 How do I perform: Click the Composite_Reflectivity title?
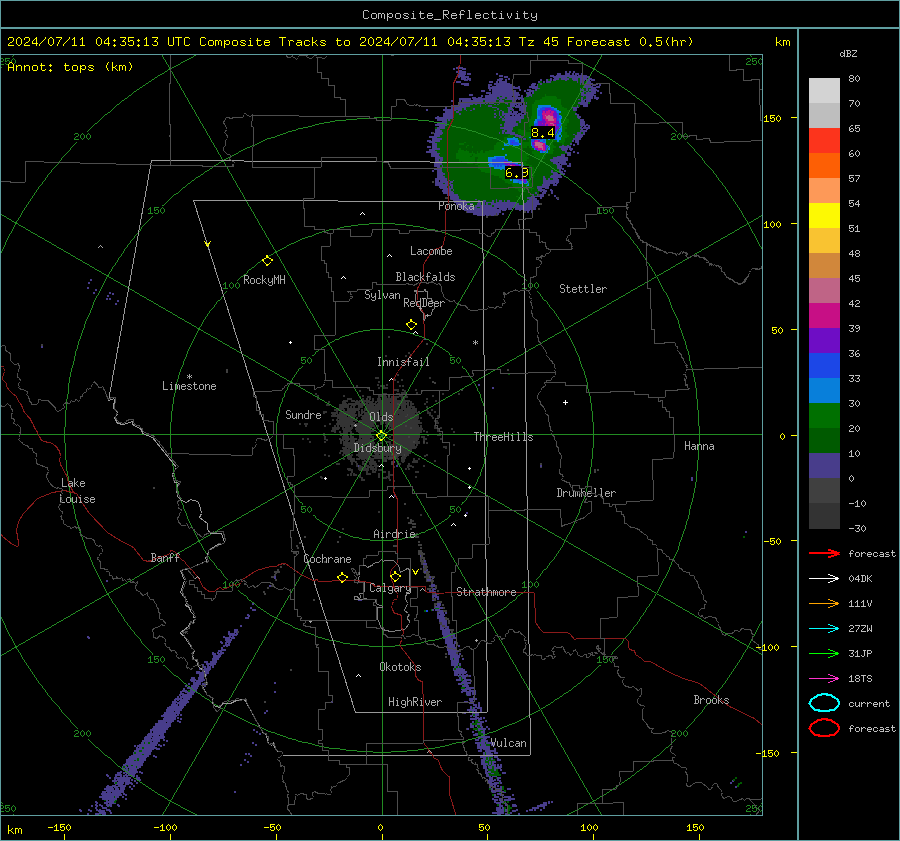pyautogui.click(x=450, y=15)
